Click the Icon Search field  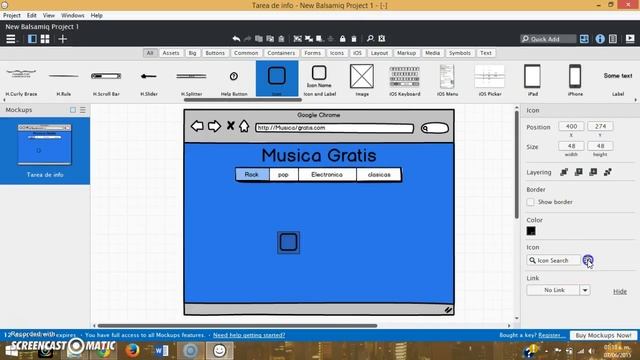[553, 260]
